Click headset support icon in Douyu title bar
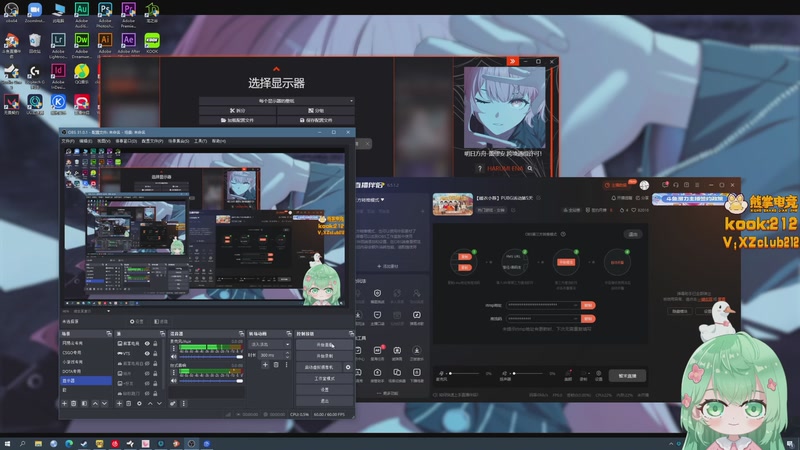 tap(676, 185)
